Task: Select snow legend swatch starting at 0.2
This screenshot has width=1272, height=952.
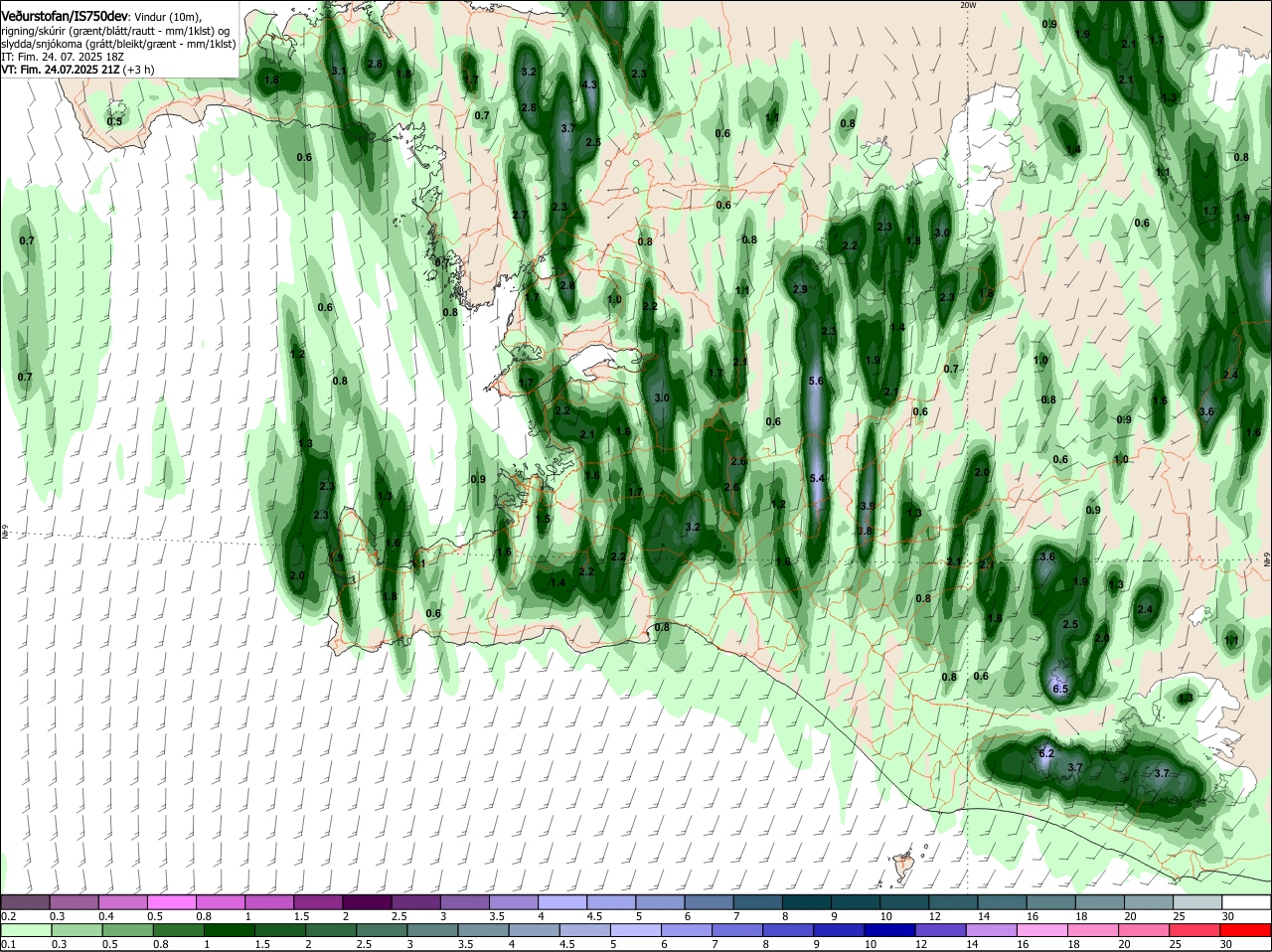Action: tap(25, 902)
